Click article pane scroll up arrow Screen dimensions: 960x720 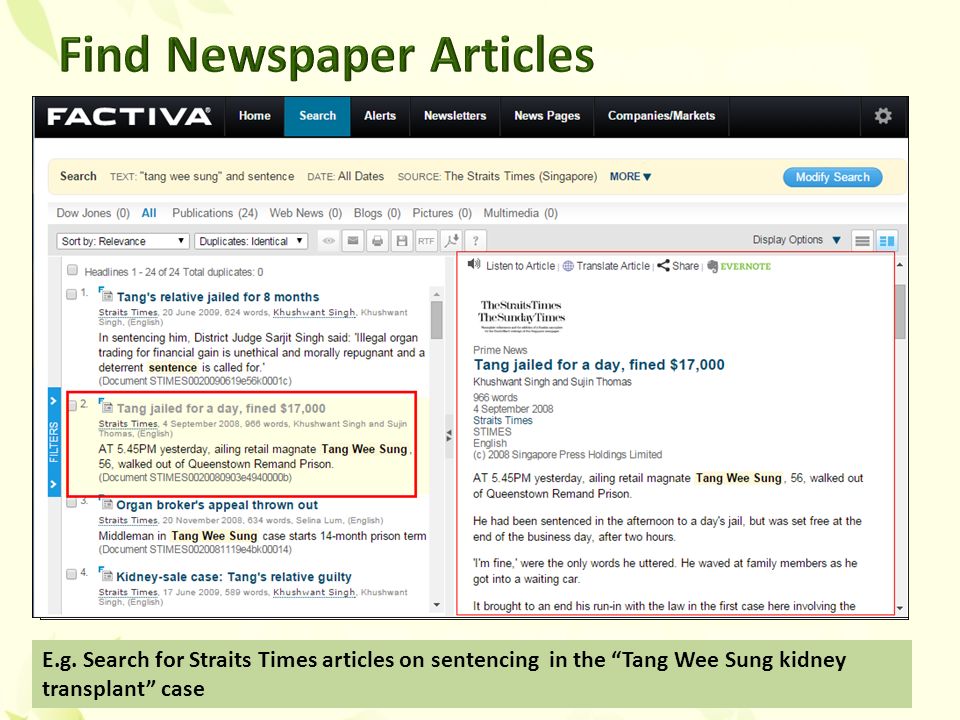click(x=900, y=264)
